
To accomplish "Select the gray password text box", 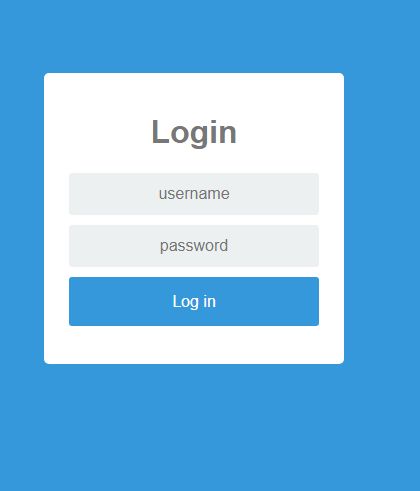I will [x=194, y=246].
